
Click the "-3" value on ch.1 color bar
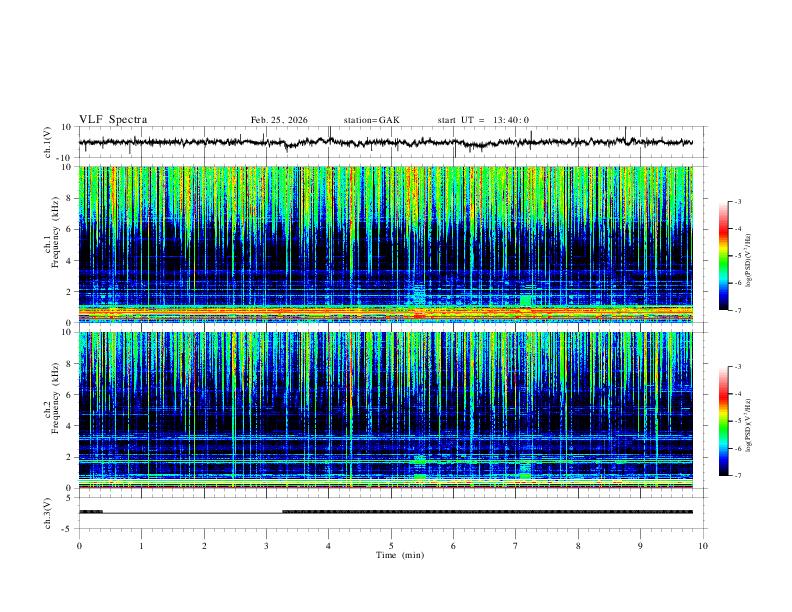(738, 201)
